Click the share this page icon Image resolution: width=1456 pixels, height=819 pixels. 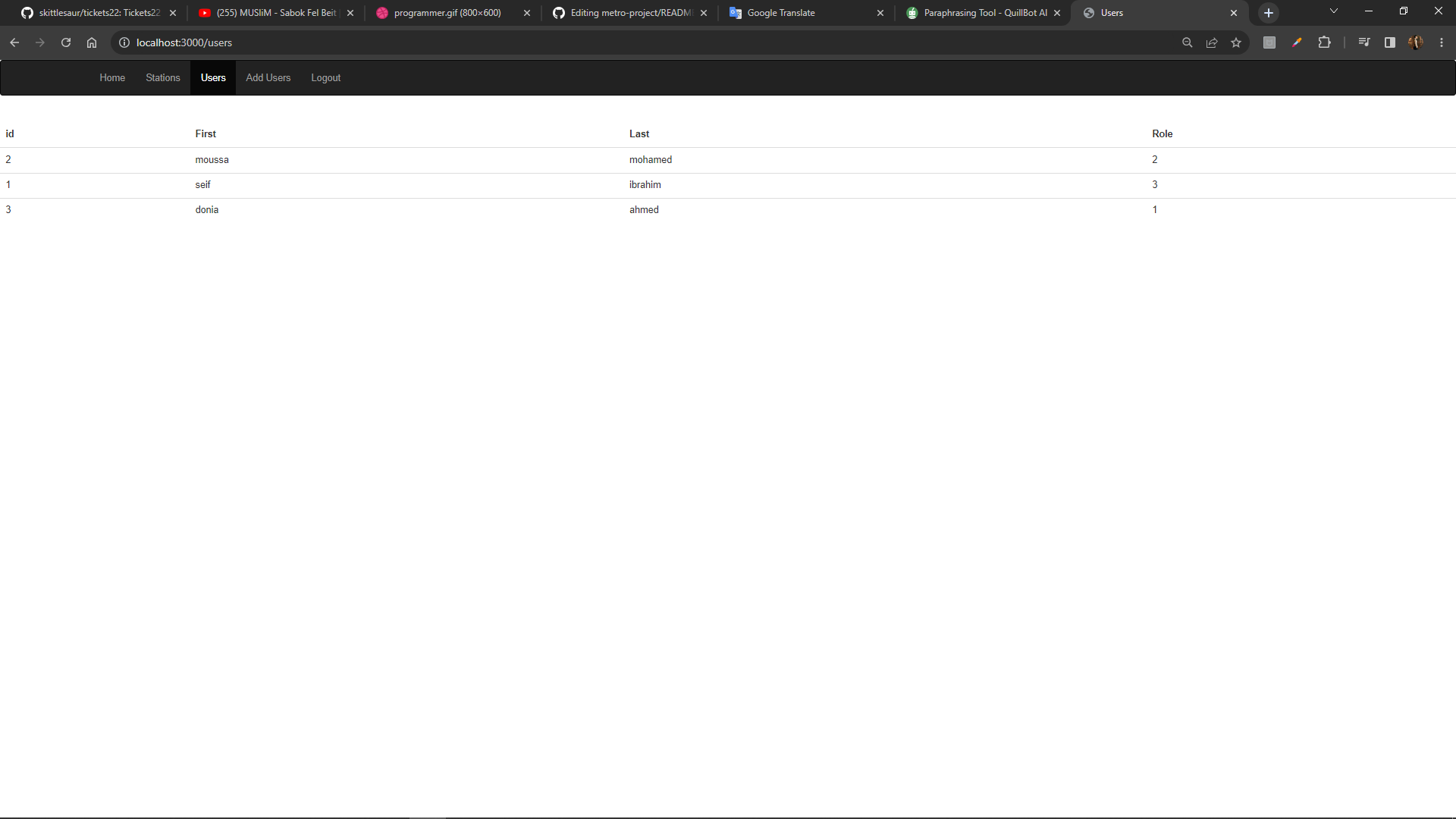click(x=1212, y=42)
